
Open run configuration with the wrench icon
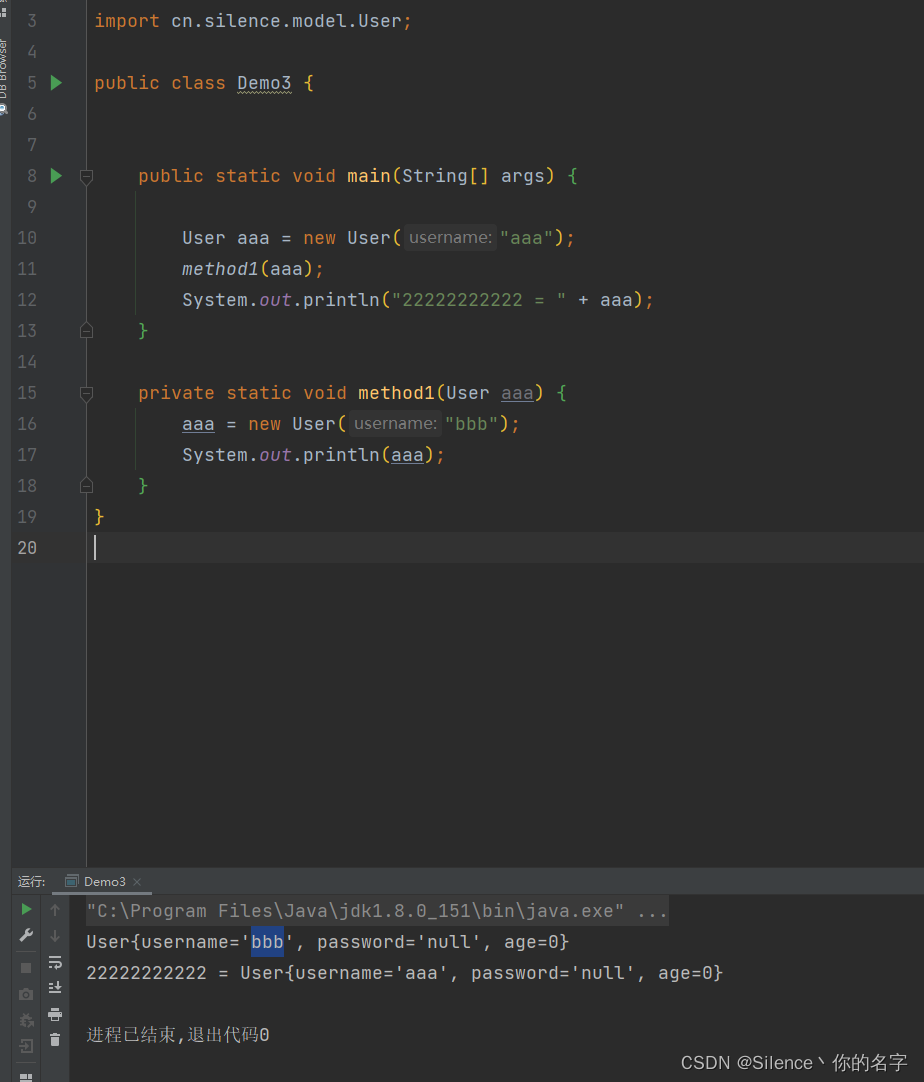tap(26, 936)
